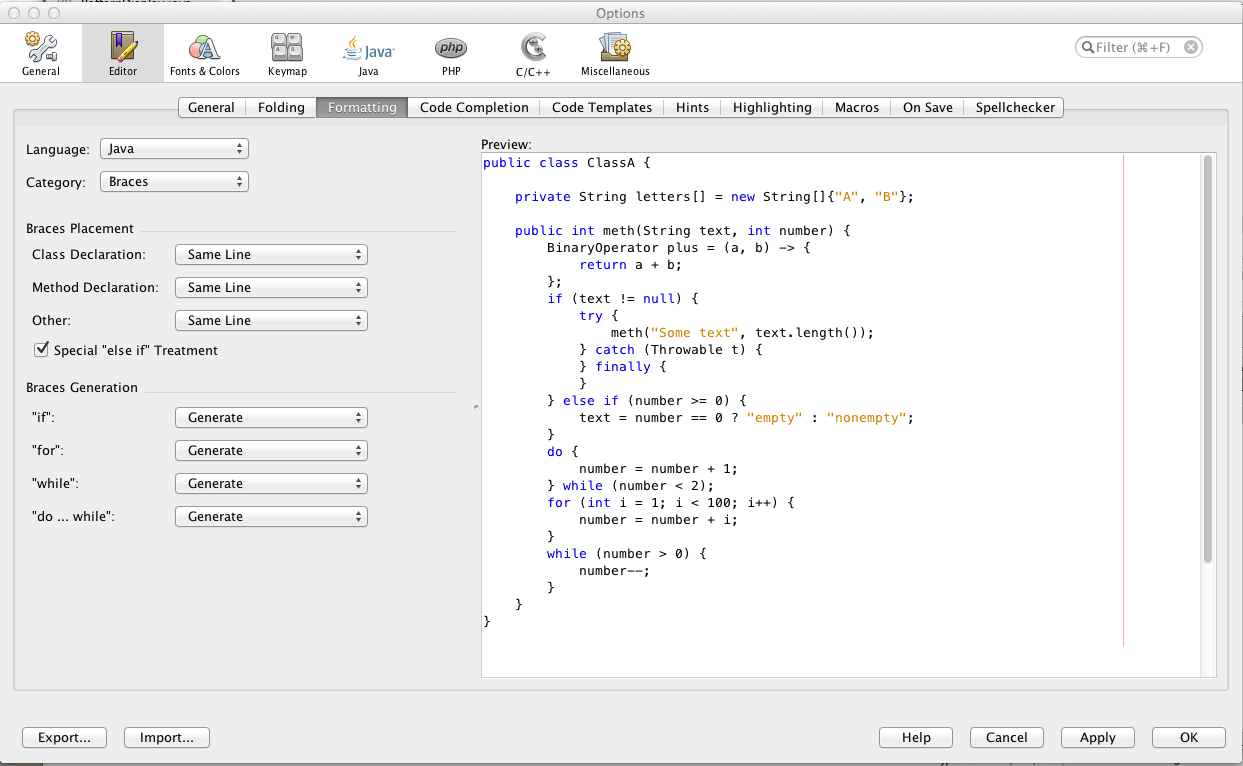Change Class Declaration brace placement
Screen dimensions: 1243x766
click(x=271, y=255)
